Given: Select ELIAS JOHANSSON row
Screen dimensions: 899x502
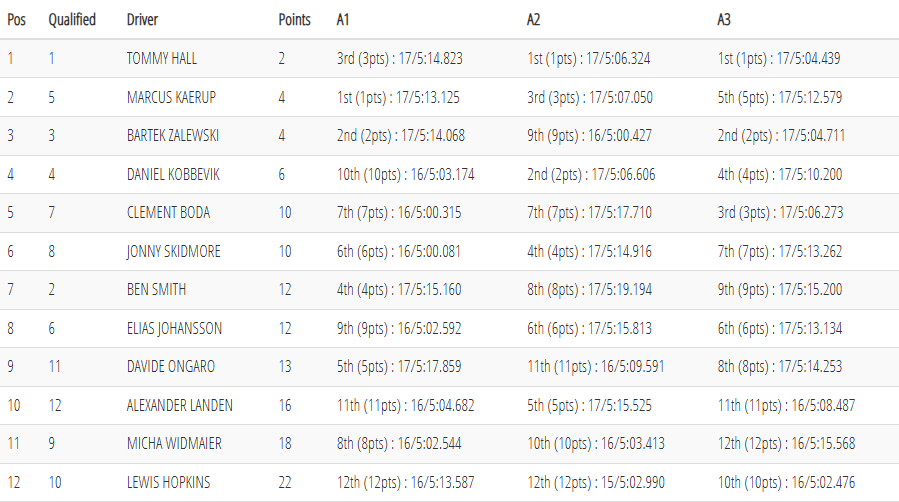Looking at the screenshot, I should tap(174, 329).
